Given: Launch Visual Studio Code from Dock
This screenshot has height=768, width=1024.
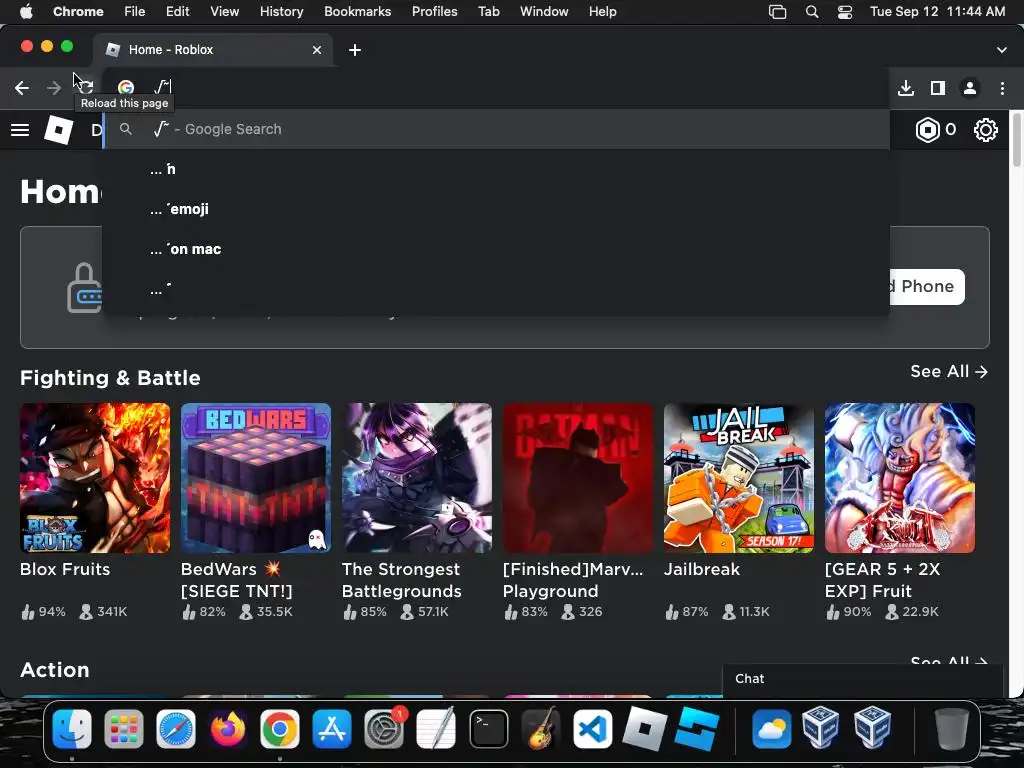Looking at the screenshot, I should click(x=592, y=728).
